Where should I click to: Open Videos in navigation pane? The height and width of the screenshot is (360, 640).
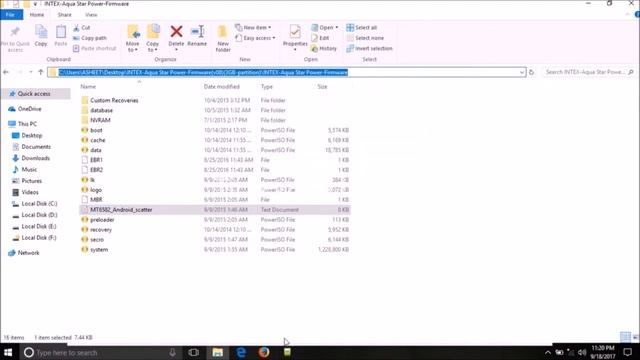click(x=30, y=192)
